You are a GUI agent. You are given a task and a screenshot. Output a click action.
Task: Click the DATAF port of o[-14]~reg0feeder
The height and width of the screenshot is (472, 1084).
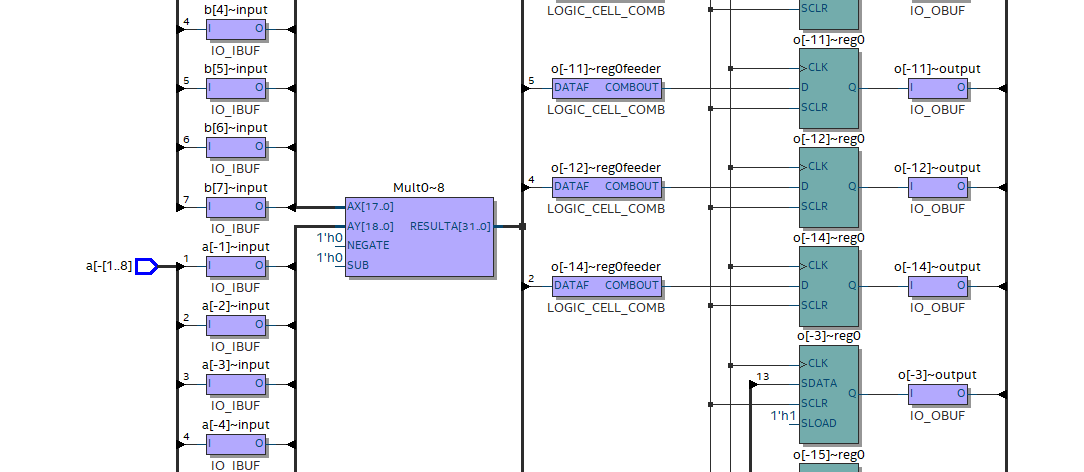pos(572,285)
